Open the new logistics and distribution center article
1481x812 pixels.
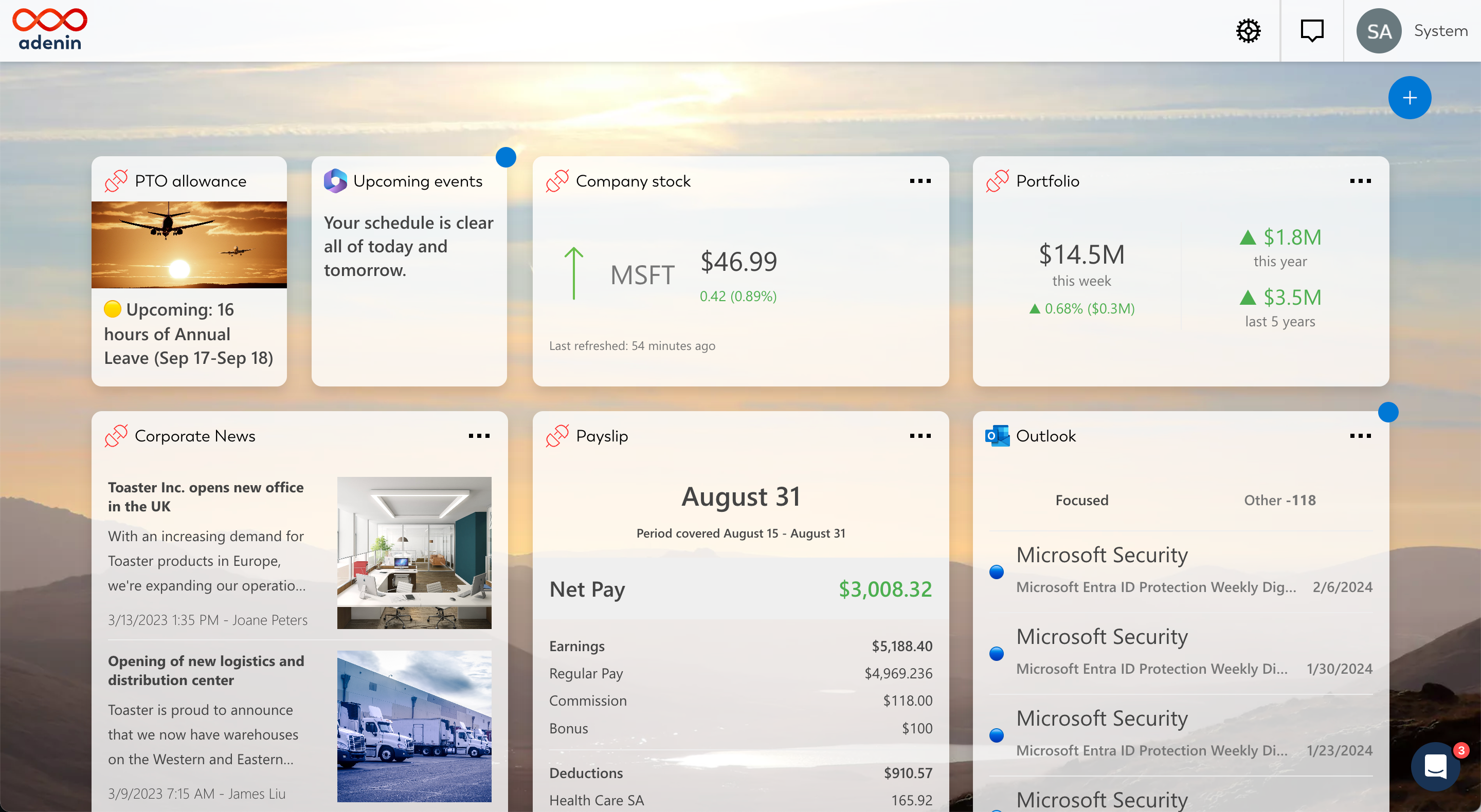[206, 671]
